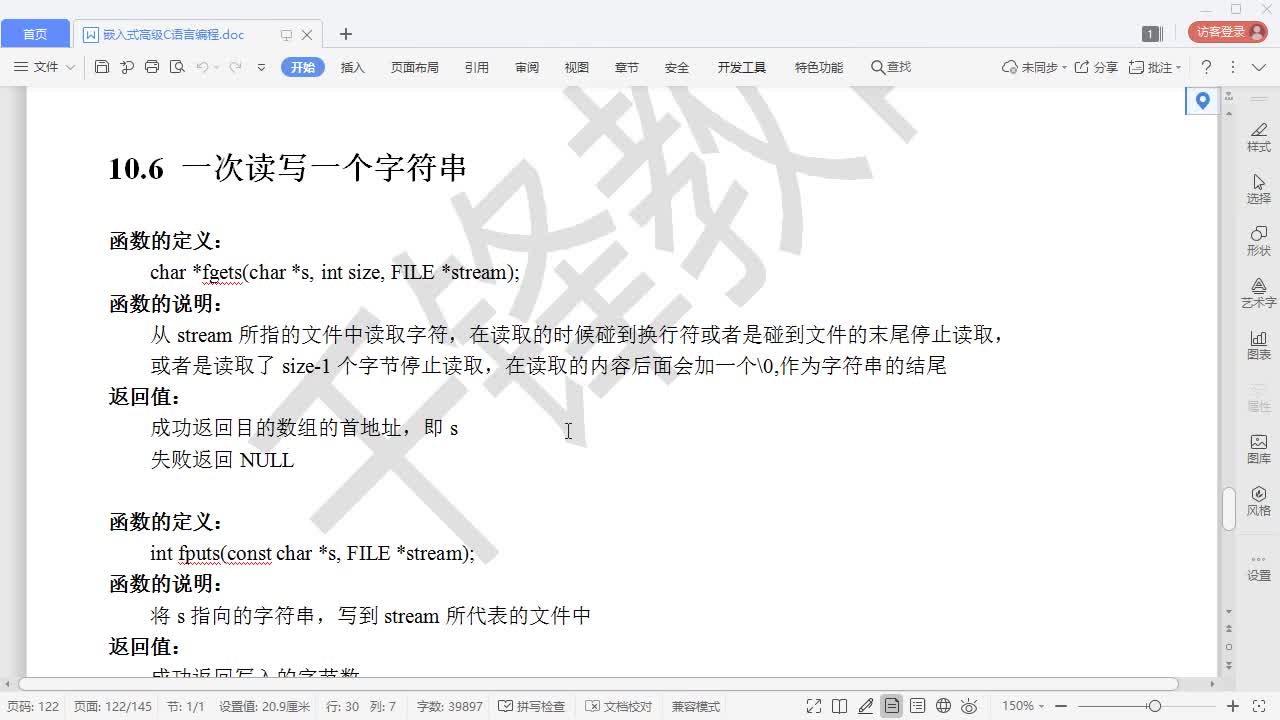
Task: Click zoom in plus button
Action: (1233, 706)
